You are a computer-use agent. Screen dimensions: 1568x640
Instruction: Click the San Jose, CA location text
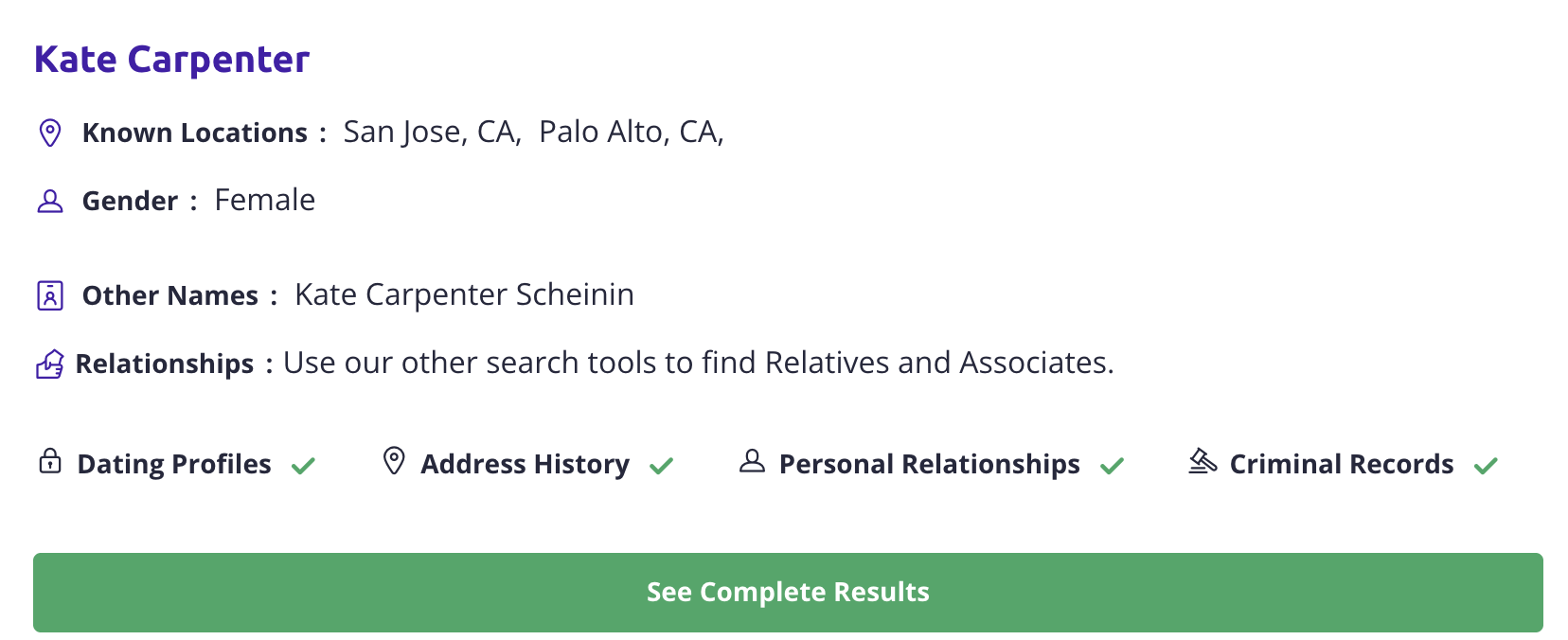pyautogui.click(x=432, y=132)
